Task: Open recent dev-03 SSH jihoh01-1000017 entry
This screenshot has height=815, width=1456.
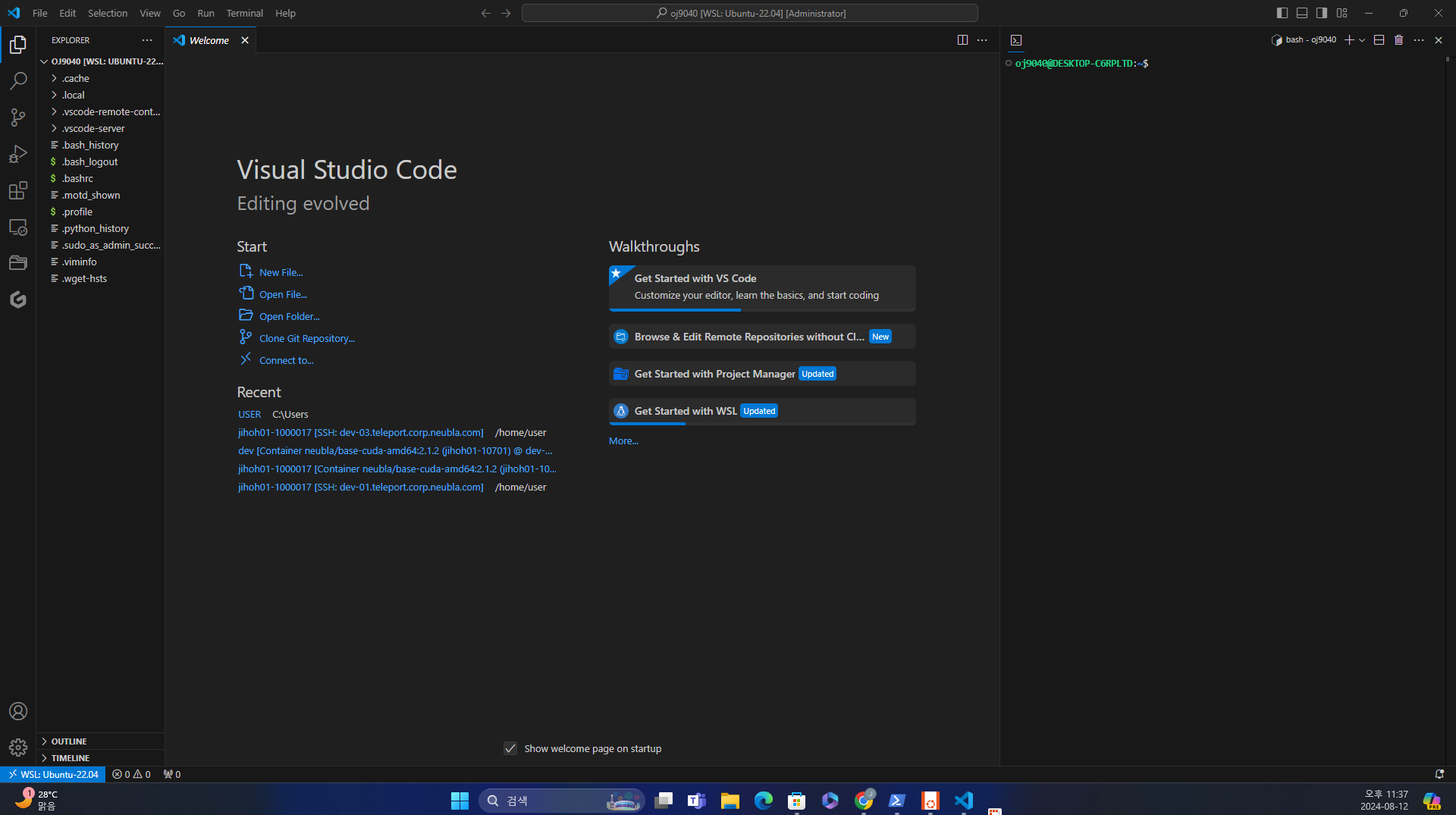Action: point(360,432)
